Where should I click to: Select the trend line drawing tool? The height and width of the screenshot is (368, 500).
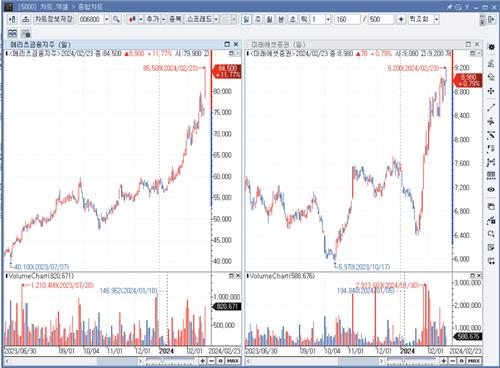491,108
